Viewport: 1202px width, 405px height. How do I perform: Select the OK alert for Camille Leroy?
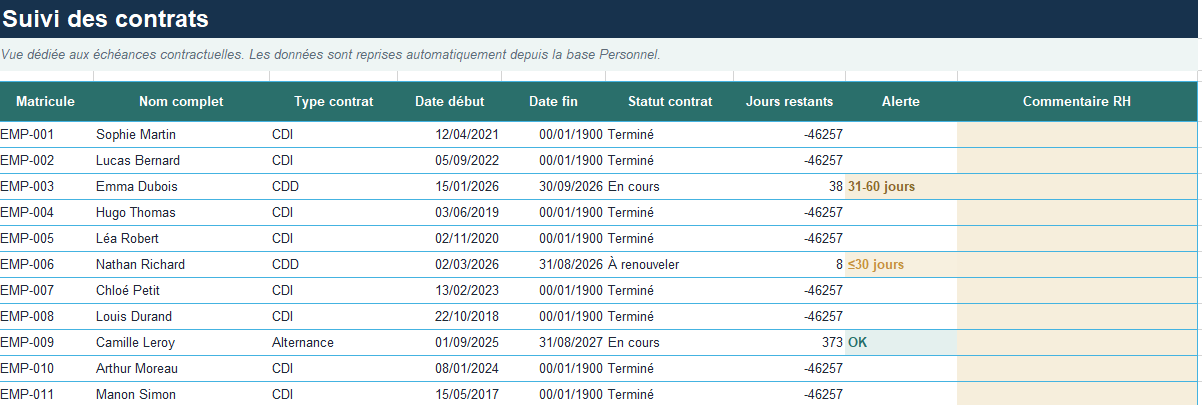(901, 342)
